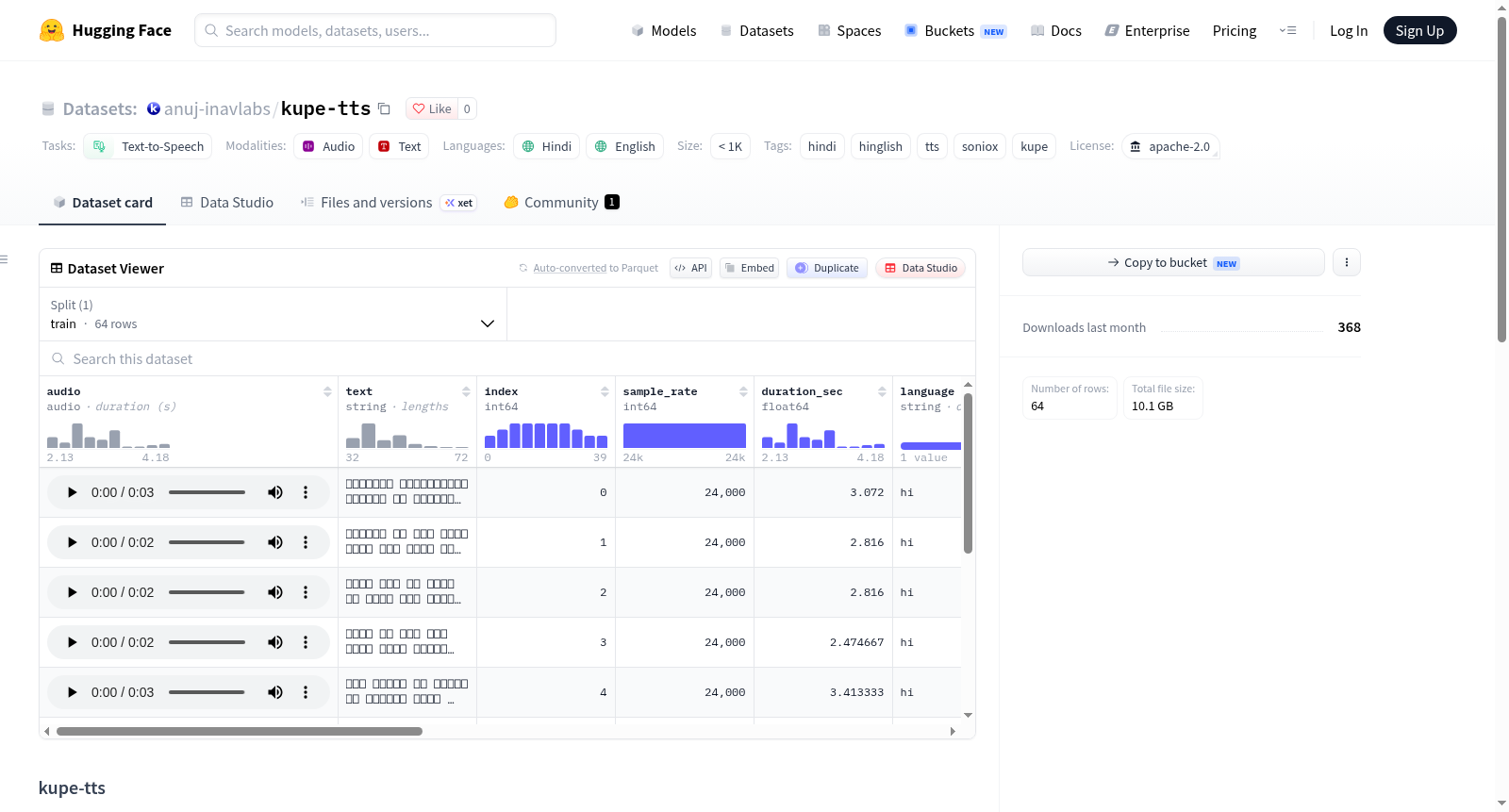Select the soniox tag
Image resolution: width=1509 pixels, height=812 pixels.
click(x=980, y=146)
